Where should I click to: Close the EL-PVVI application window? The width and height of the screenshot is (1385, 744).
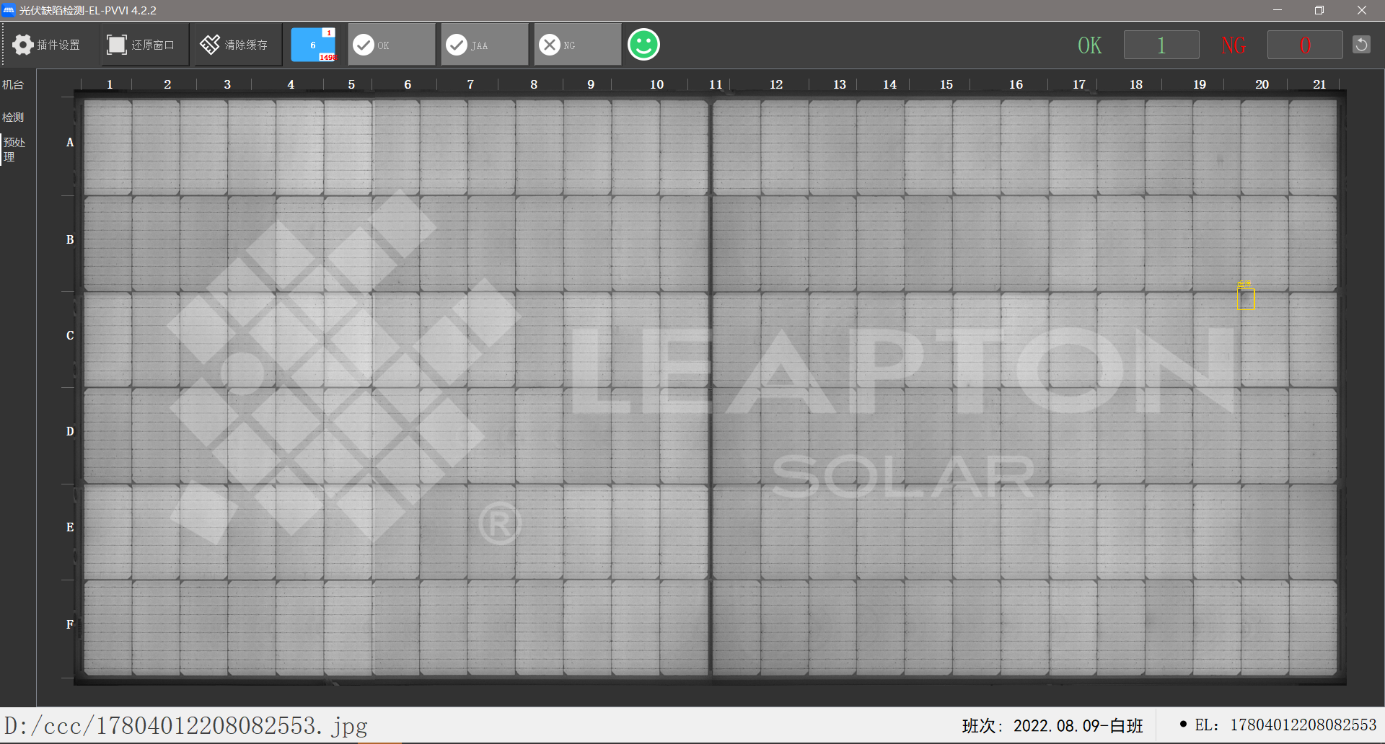point(1361,10)
